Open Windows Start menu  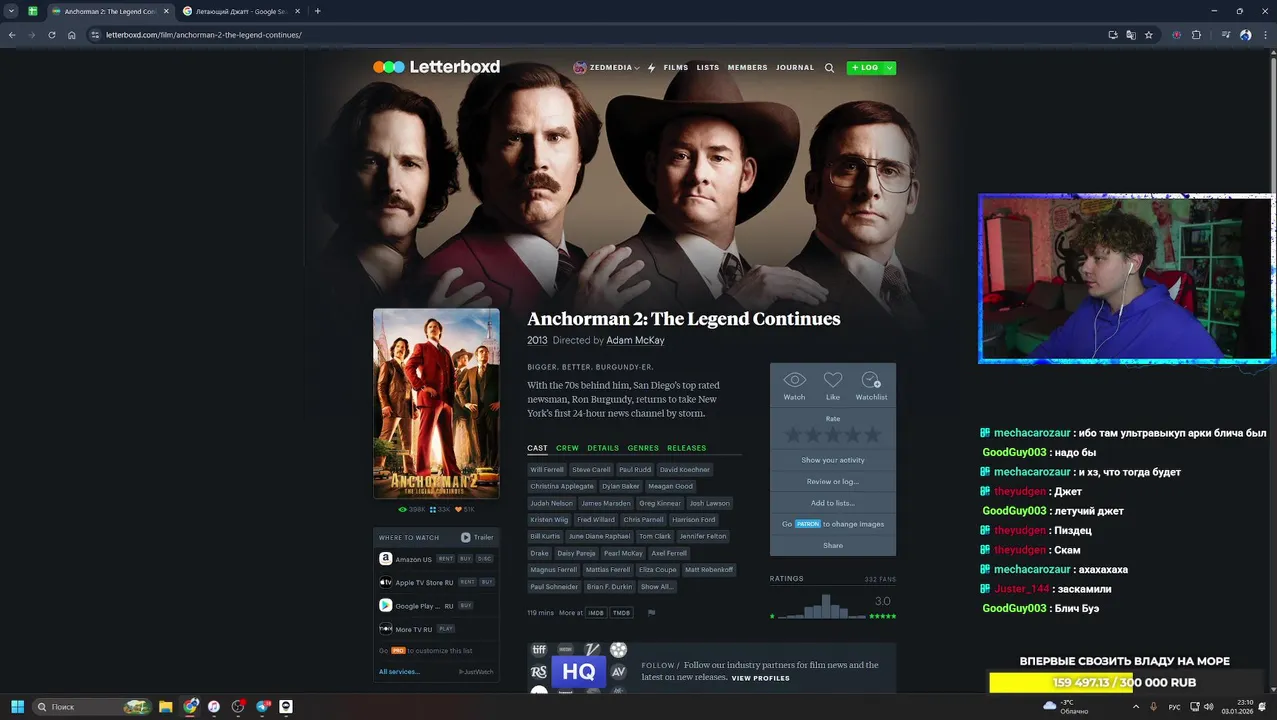click(x=17, y=707)
